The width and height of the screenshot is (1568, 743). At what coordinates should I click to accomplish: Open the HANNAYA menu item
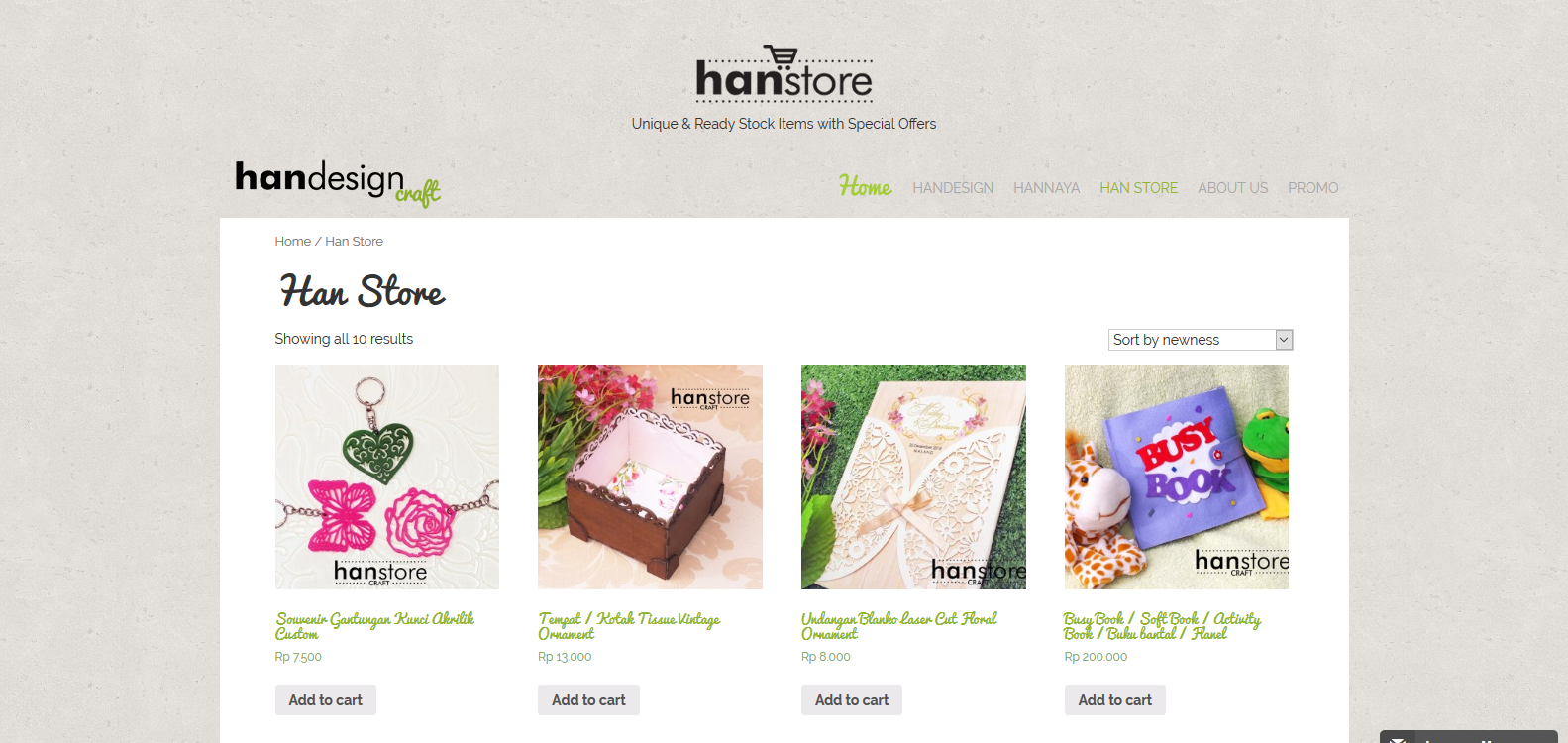tap(1046, 188)
